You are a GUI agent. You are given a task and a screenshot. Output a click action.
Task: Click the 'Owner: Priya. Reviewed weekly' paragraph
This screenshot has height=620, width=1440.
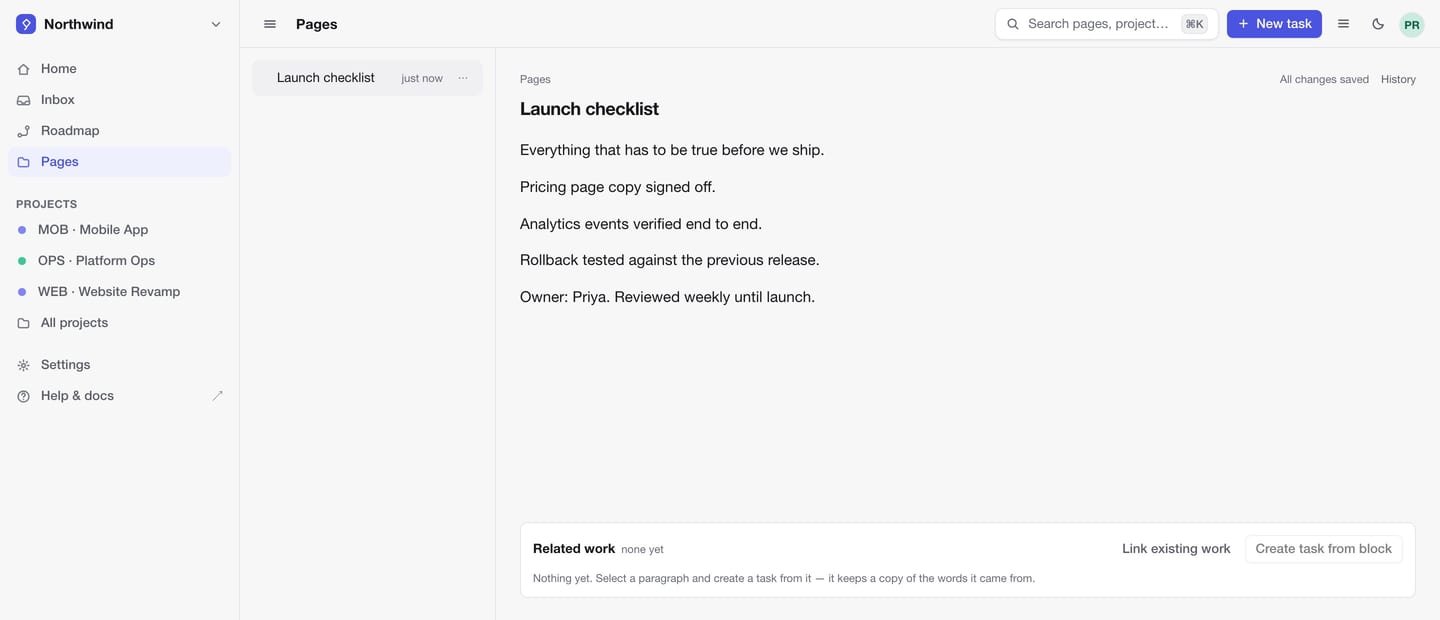[667, 297]
